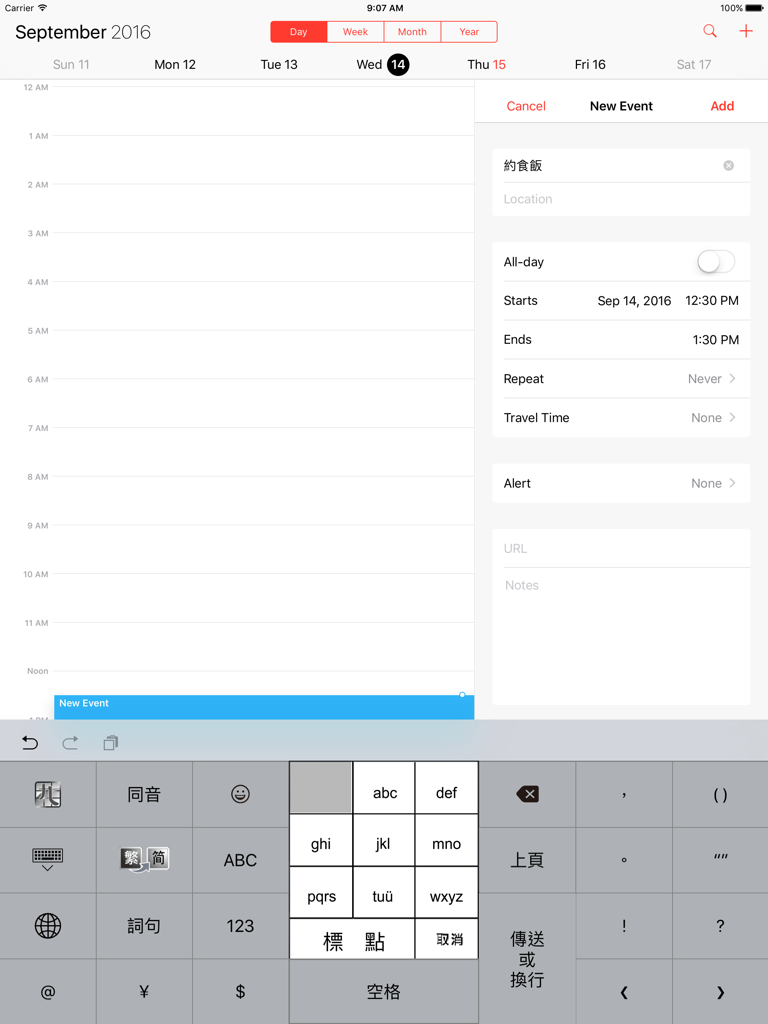Tap the ¥ symbol key
Viewport: 768px width, 1024px height.
click(144, 992)
